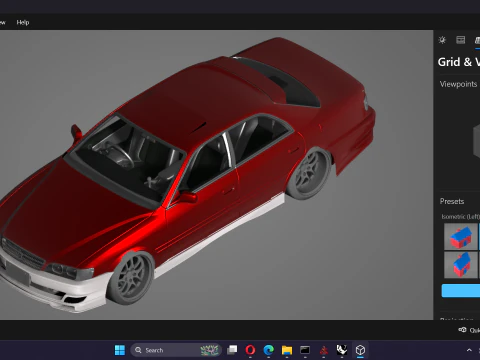
Task: Open File Explorer from the taskbar
Action: (x=287, y=350)
